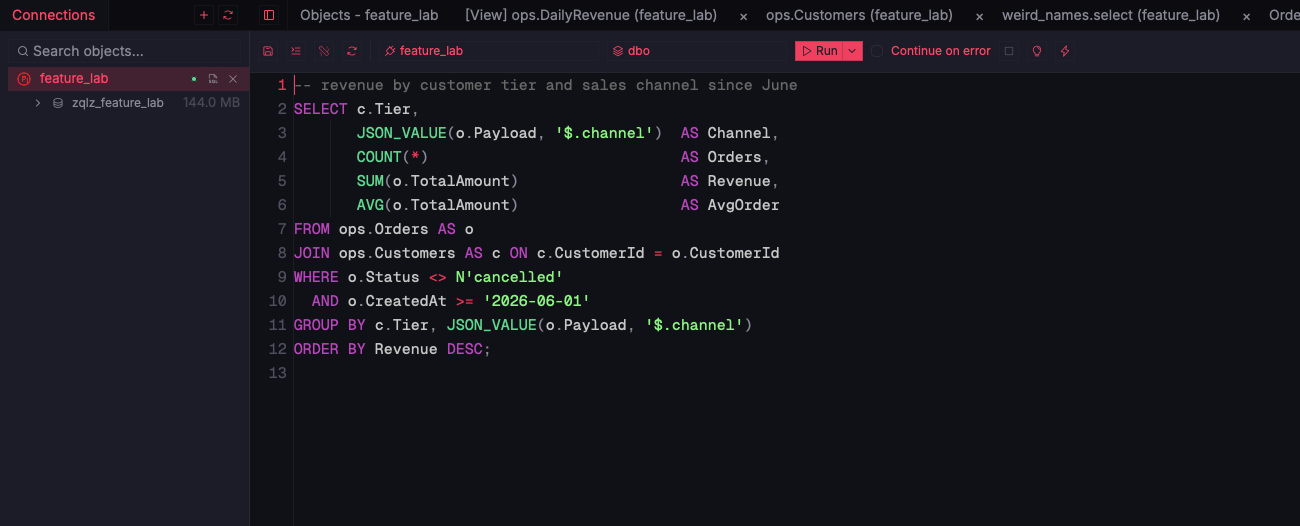Switch to ops.Customers (feature_lab) tab
1300x526 pixels.
pos(859,15)
